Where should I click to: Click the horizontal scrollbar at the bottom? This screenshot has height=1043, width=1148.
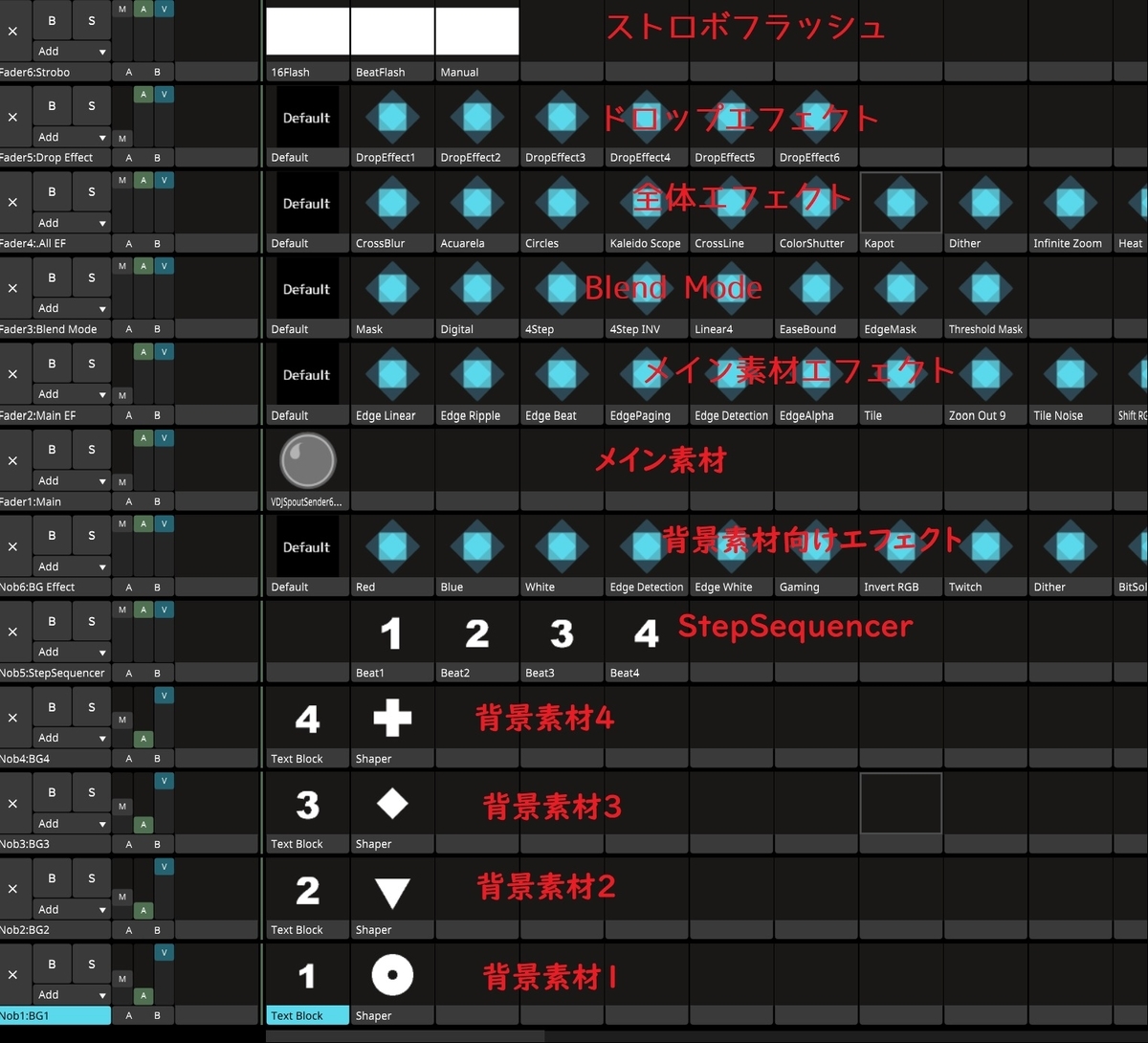pos(402,1035)
